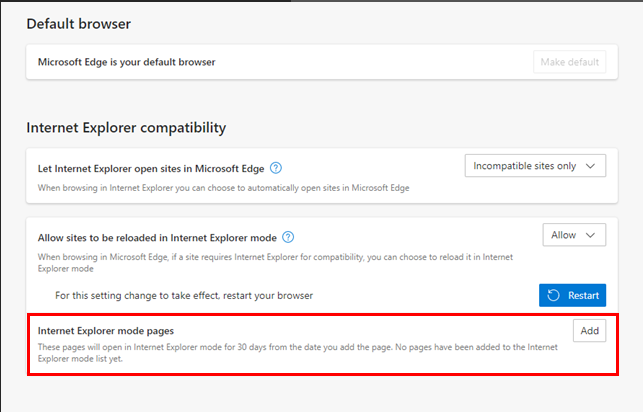
Task: Click description under Let Internet Explorer open sites
Action: pos(223,188)
